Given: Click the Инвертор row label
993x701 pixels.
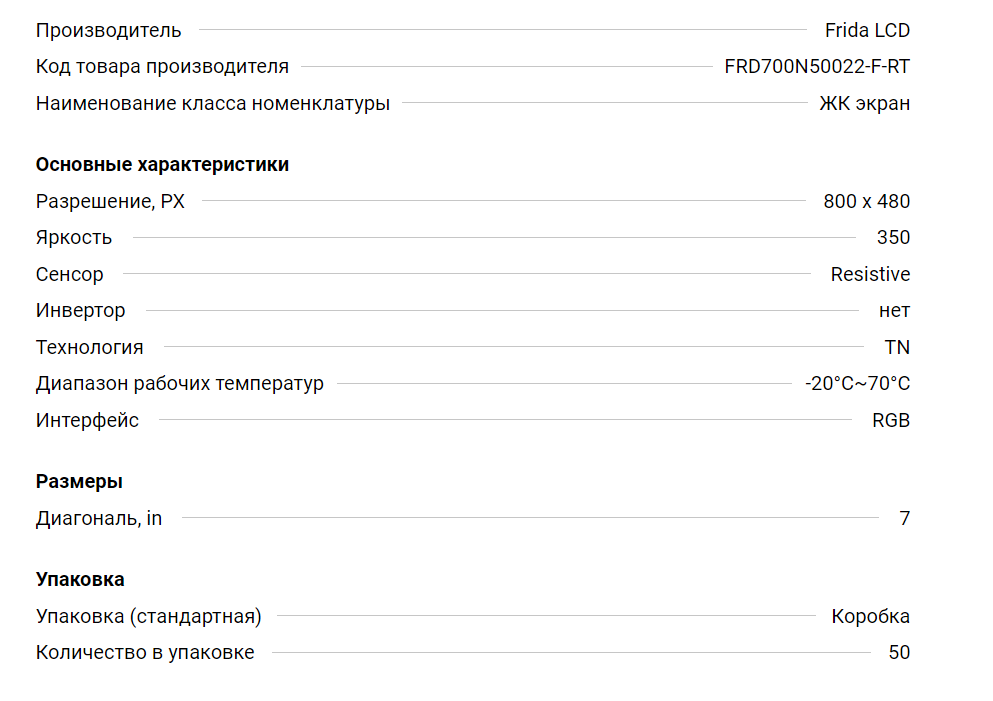Looking at the screenshot, I should point(80,311).
